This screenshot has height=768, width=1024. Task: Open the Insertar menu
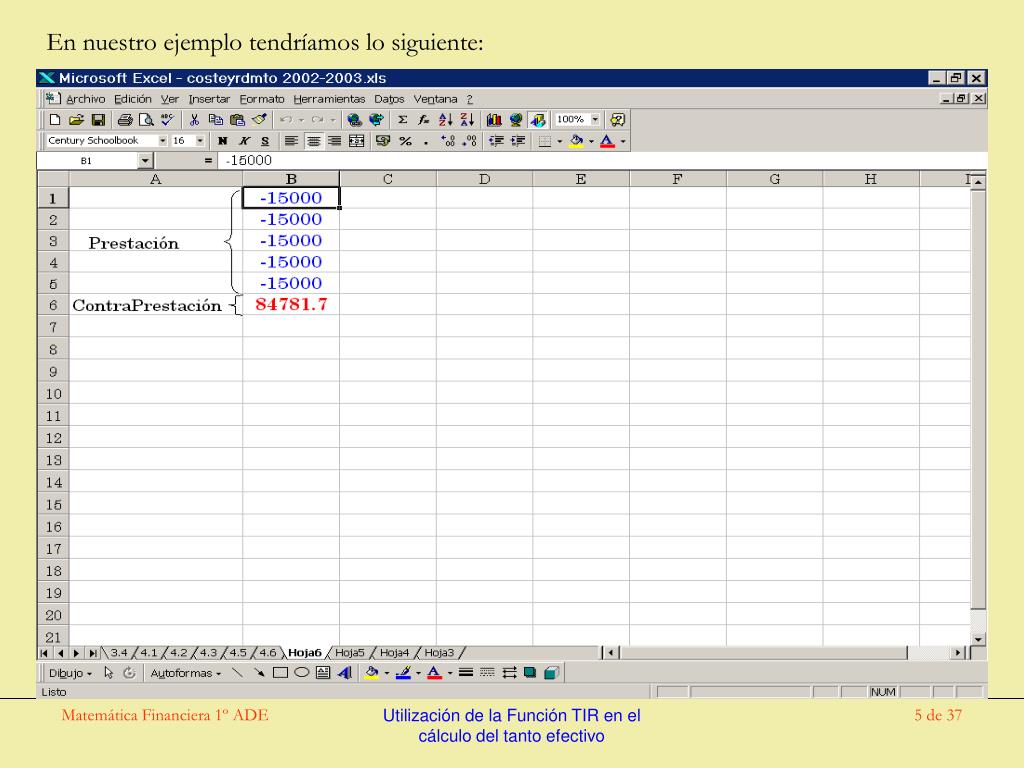209,99
